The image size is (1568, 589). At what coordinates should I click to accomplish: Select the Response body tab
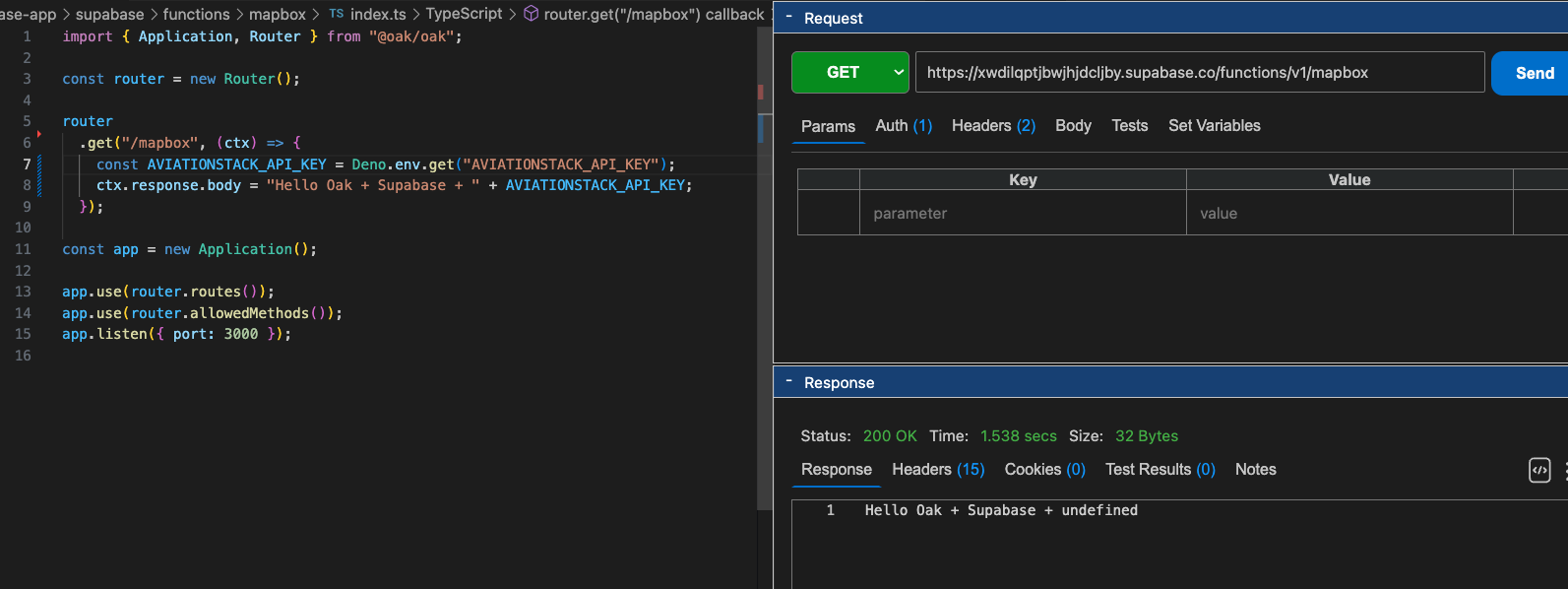836,470
